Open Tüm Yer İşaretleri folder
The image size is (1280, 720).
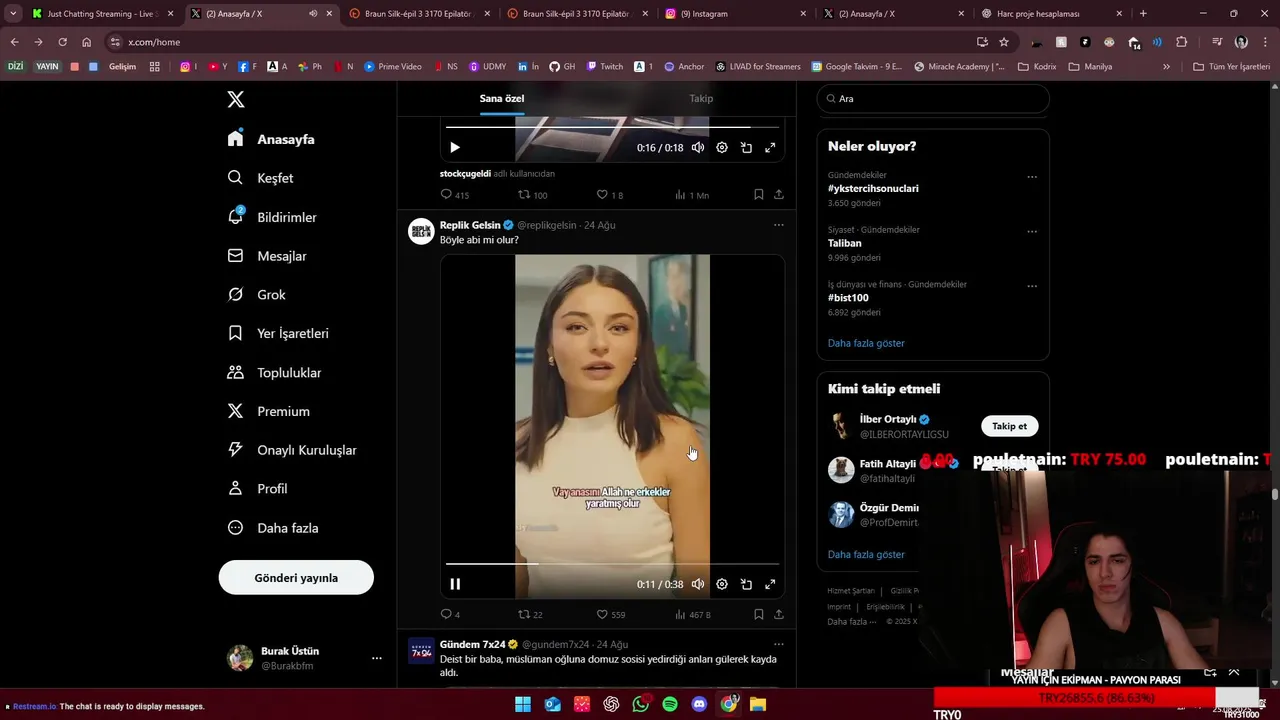tap(1231, 67)
